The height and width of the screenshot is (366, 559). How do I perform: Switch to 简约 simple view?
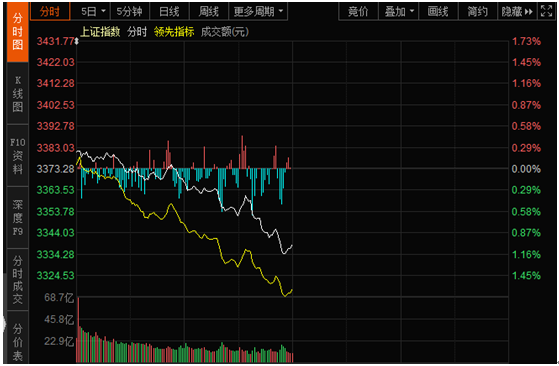coord(478,12)
